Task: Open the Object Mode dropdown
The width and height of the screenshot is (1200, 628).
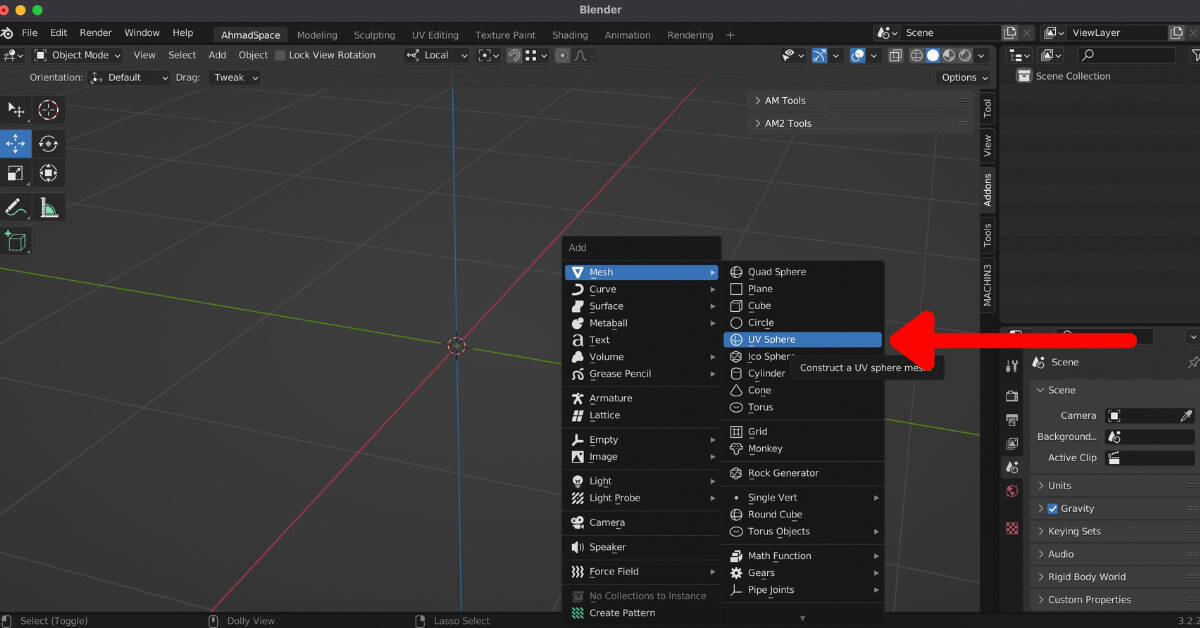Action: click(x=78, y=55)
